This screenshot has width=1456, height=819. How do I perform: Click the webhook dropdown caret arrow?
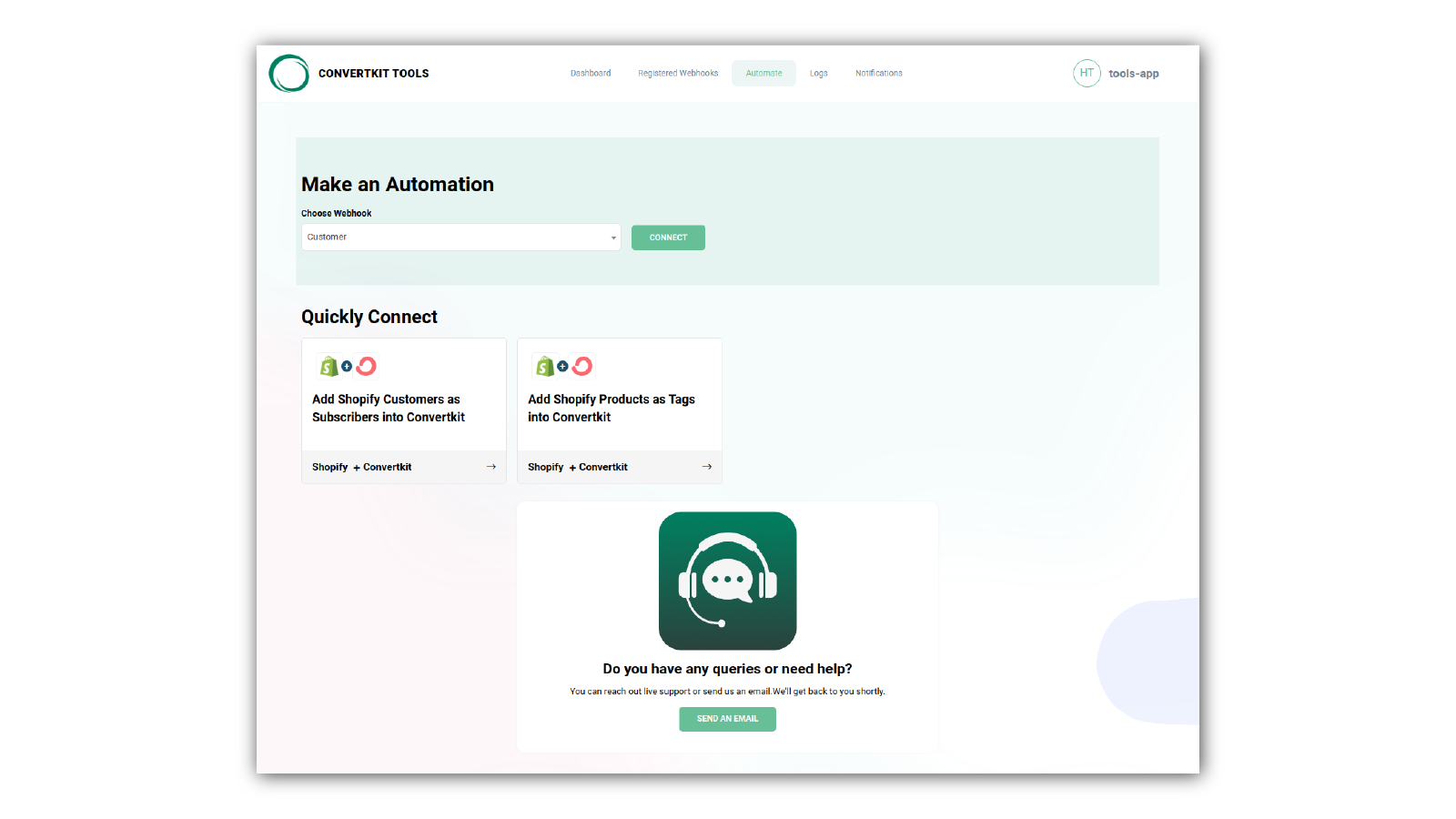coord(613,238)
